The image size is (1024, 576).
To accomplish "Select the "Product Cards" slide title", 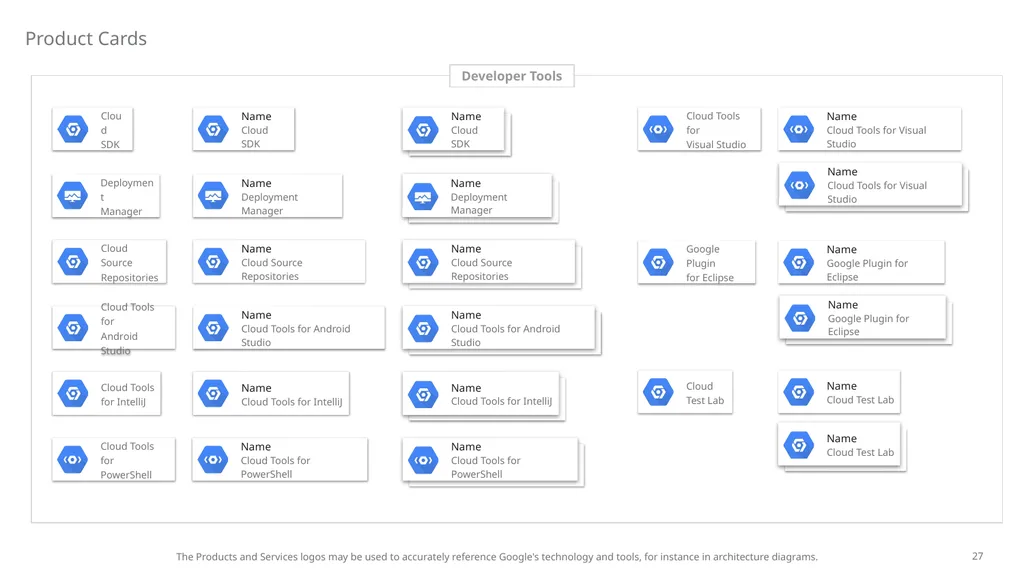I will tap(86, 39).
